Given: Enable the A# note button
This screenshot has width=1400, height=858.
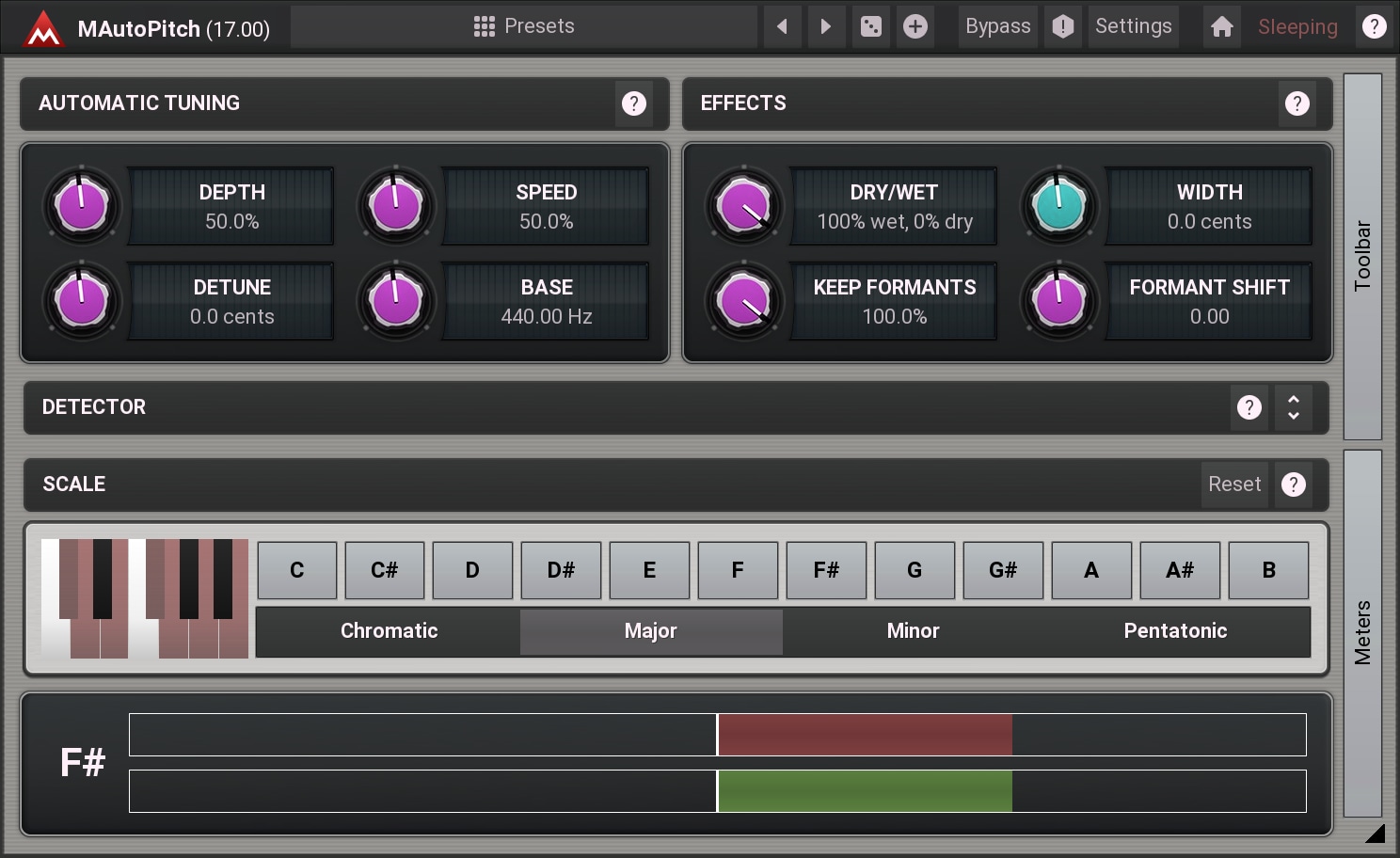Looking at the screenshot, I should pos(1179,570).
